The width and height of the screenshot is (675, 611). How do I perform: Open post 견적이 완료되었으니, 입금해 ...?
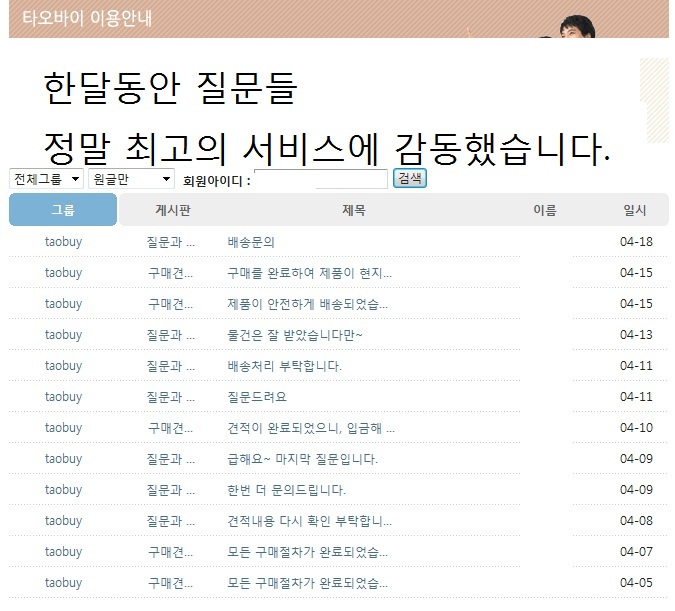coord(311,428)
